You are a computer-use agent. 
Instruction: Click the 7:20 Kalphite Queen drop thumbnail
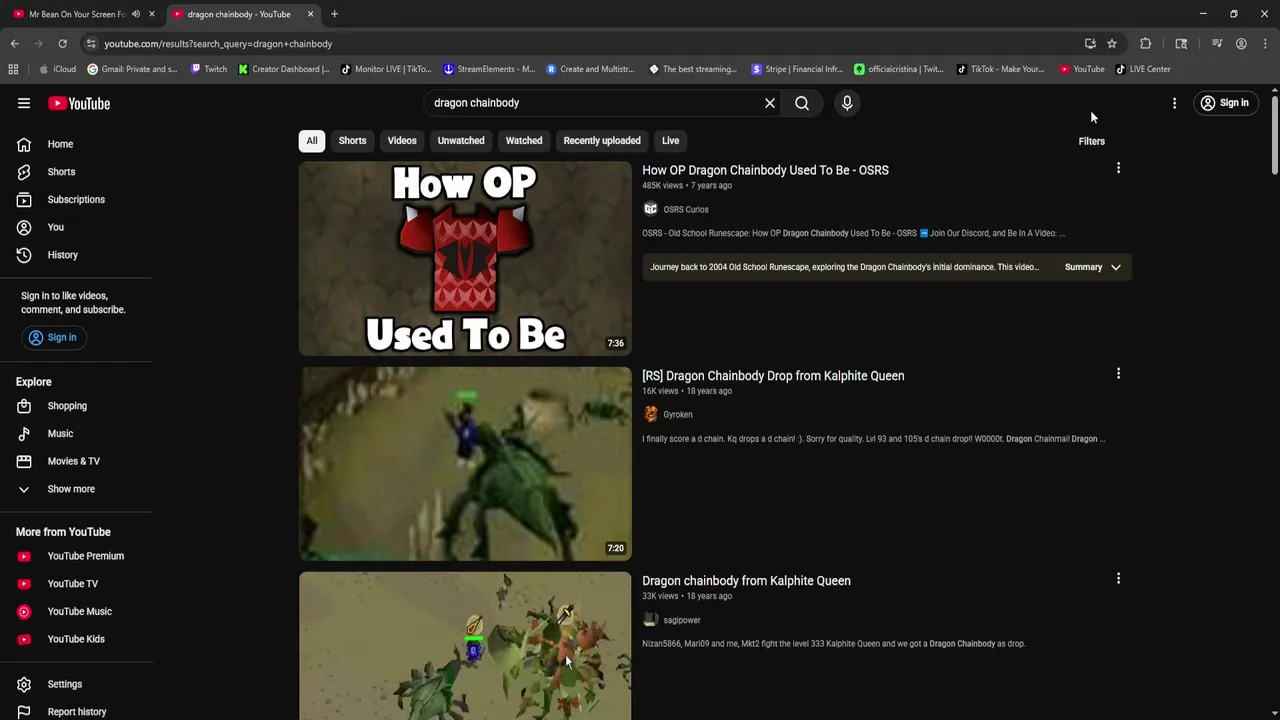point(465,464)
